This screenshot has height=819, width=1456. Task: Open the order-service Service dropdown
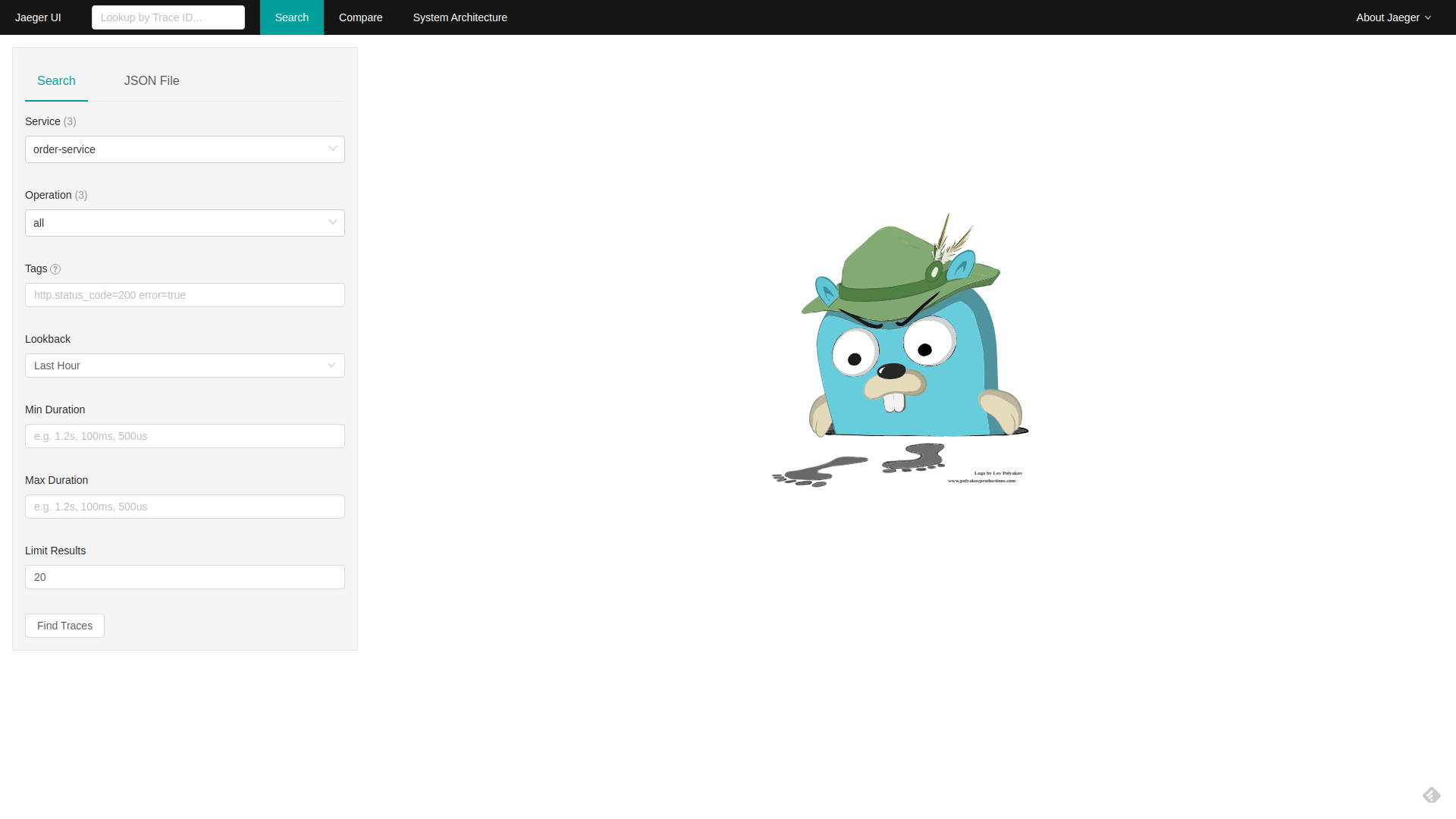point(174,149)
